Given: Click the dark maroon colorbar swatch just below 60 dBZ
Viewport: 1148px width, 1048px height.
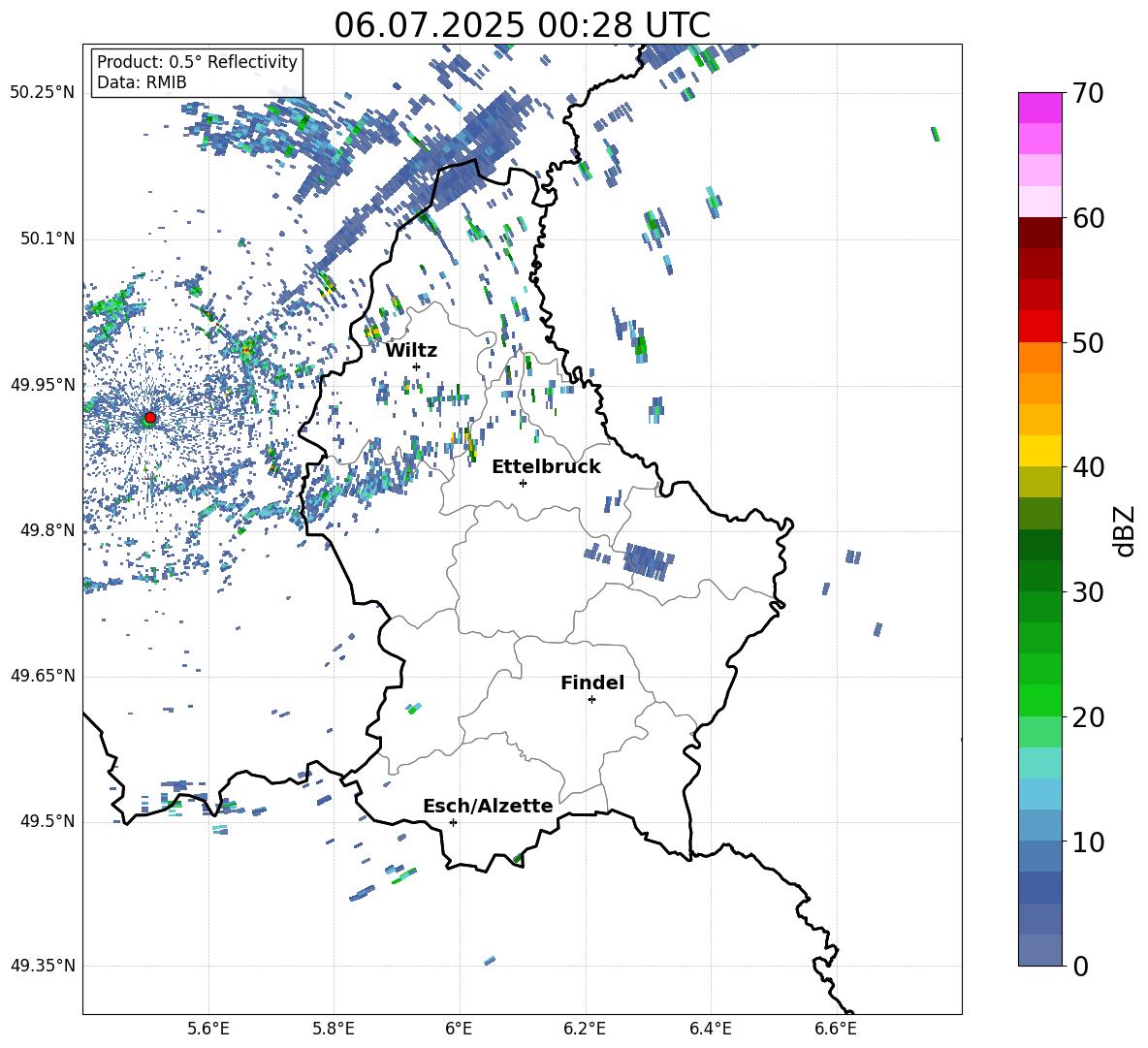Looking at the screenshot, I should [1040, 233].
